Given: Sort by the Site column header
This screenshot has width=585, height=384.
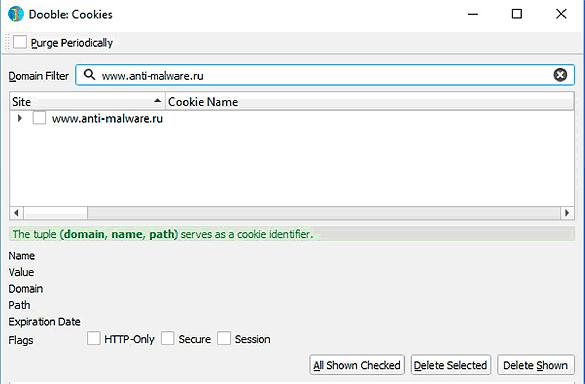Looking at the screenshot, I should coord(87,102).
